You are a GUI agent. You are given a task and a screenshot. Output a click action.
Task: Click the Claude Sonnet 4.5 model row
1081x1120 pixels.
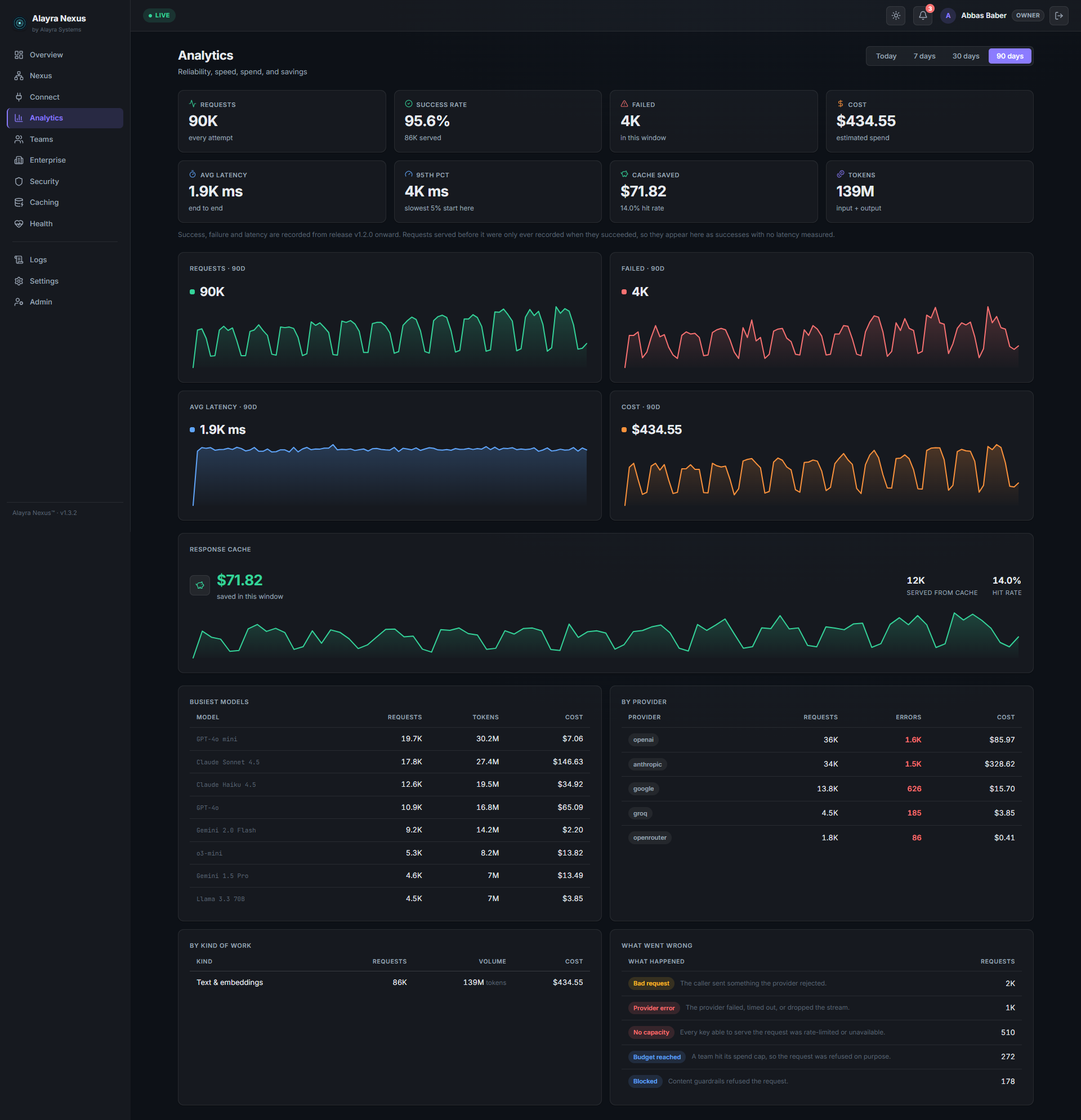[x=389, y=761]
